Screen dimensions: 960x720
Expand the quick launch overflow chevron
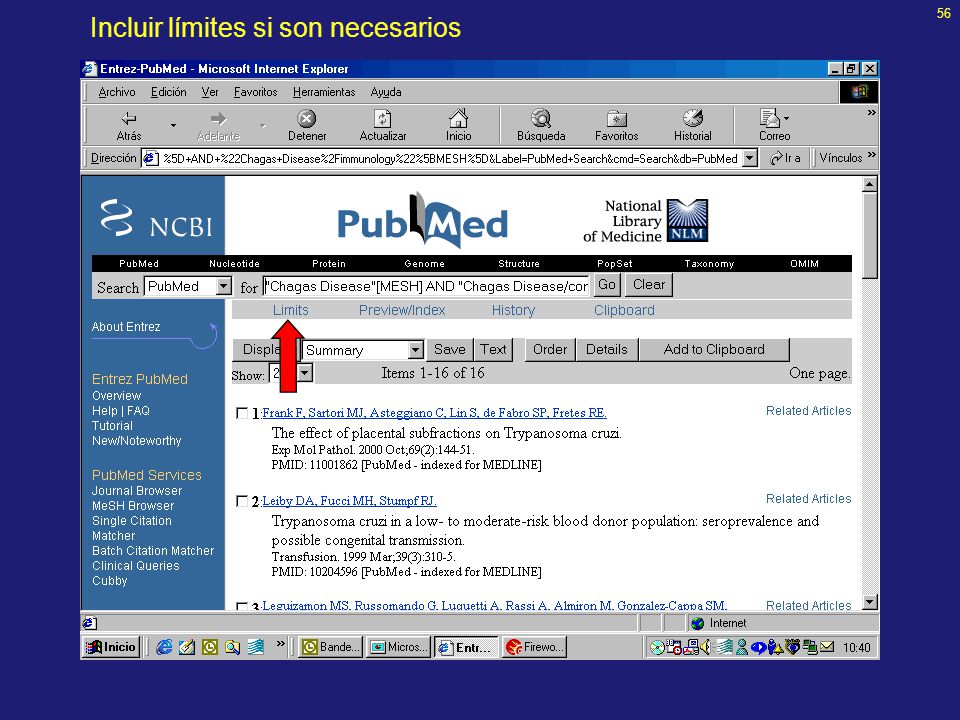coord(280,643)
